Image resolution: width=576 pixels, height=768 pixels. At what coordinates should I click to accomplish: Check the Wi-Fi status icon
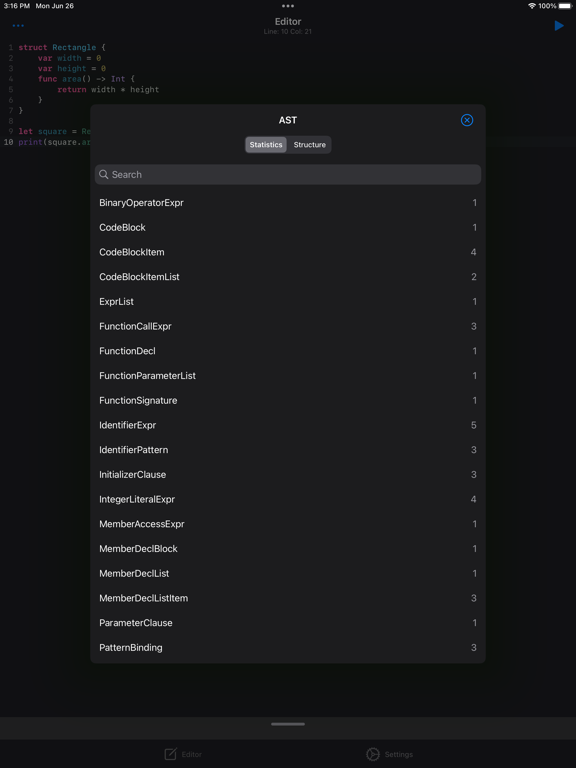(531, 6)
